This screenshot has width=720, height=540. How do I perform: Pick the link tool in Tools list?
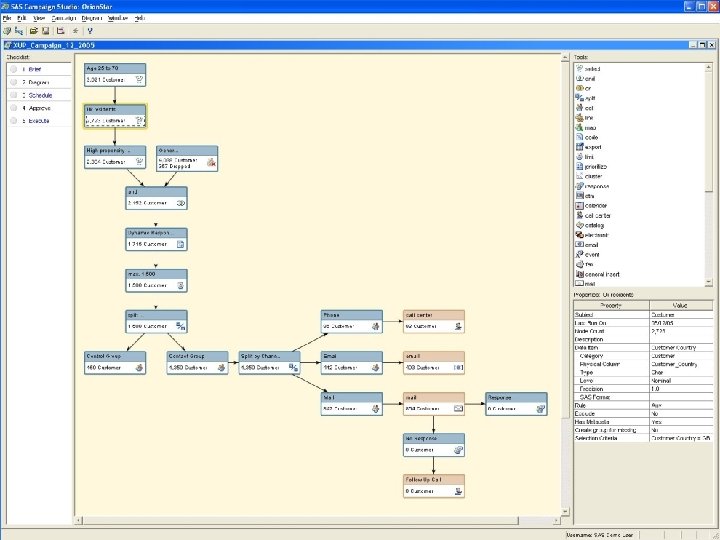(585, 118)
